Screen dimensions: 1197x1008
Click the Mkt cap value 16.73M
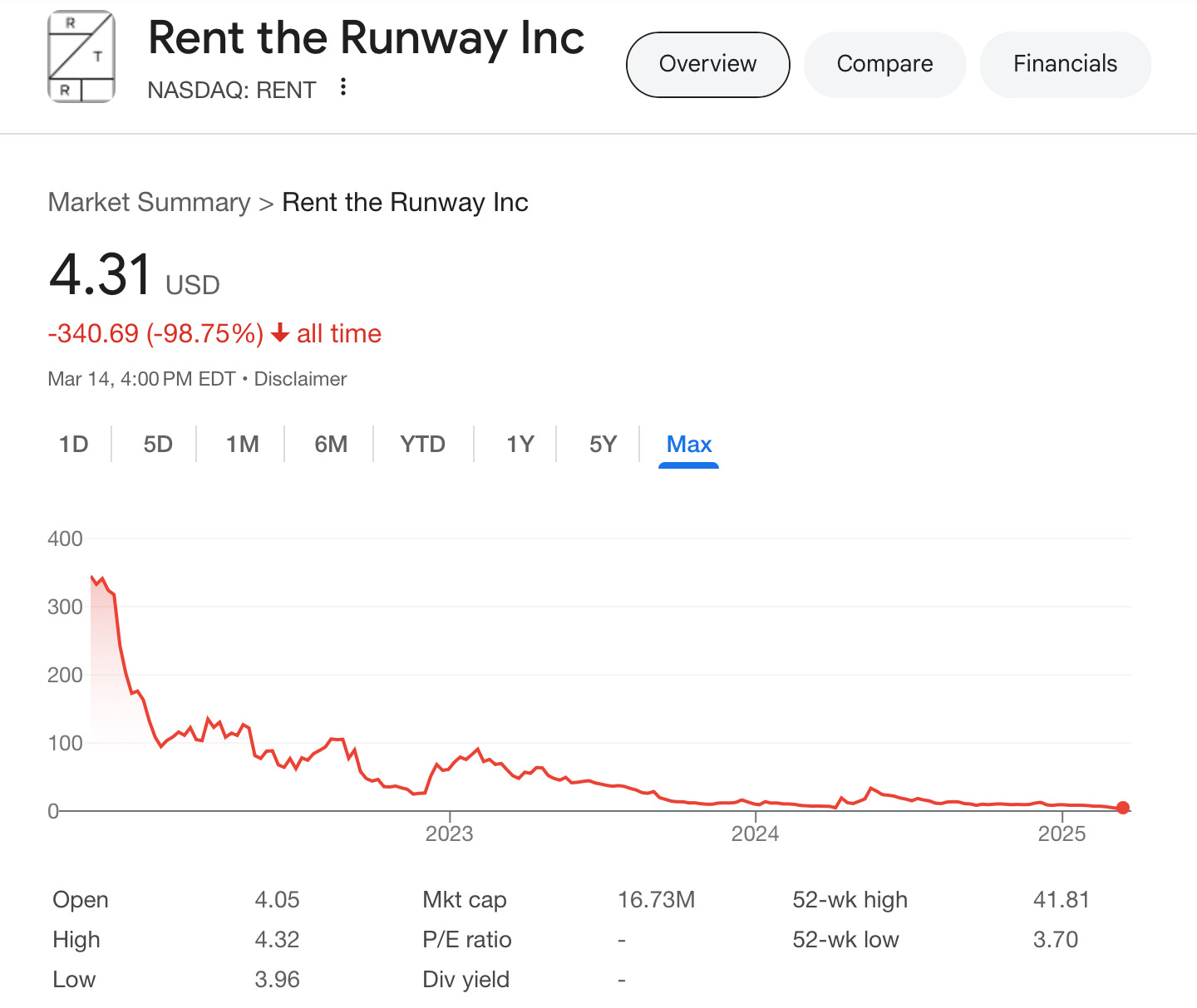click(x=657, y=900)
